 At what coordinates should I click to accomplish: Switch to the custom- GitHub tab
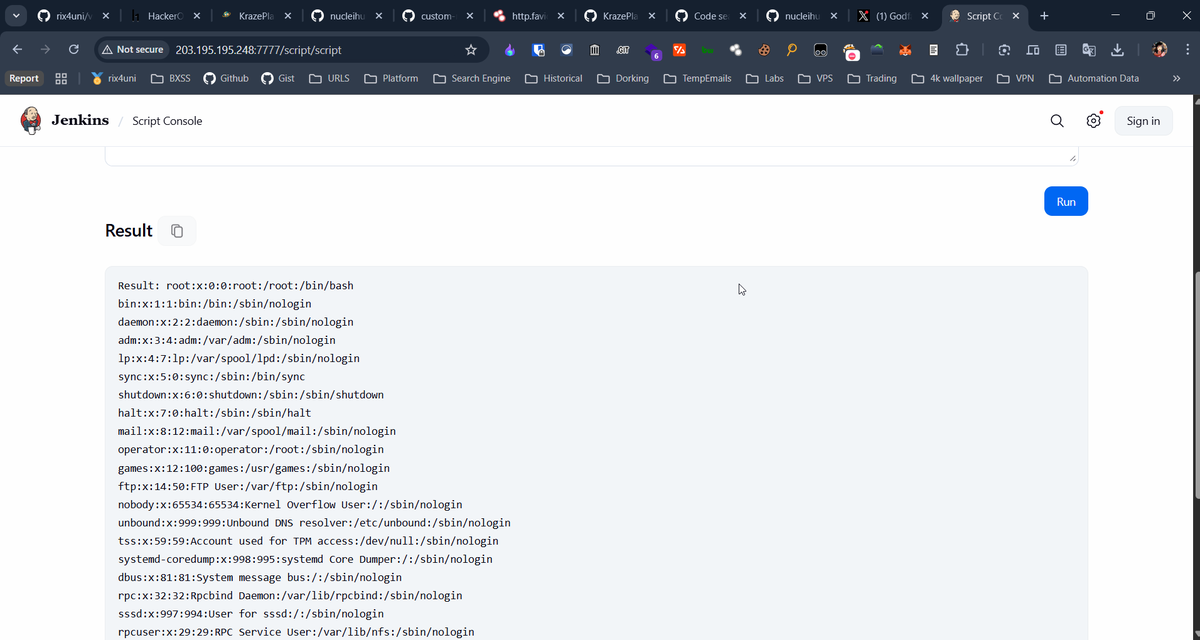pyautogui.click(x=437, y=16)
